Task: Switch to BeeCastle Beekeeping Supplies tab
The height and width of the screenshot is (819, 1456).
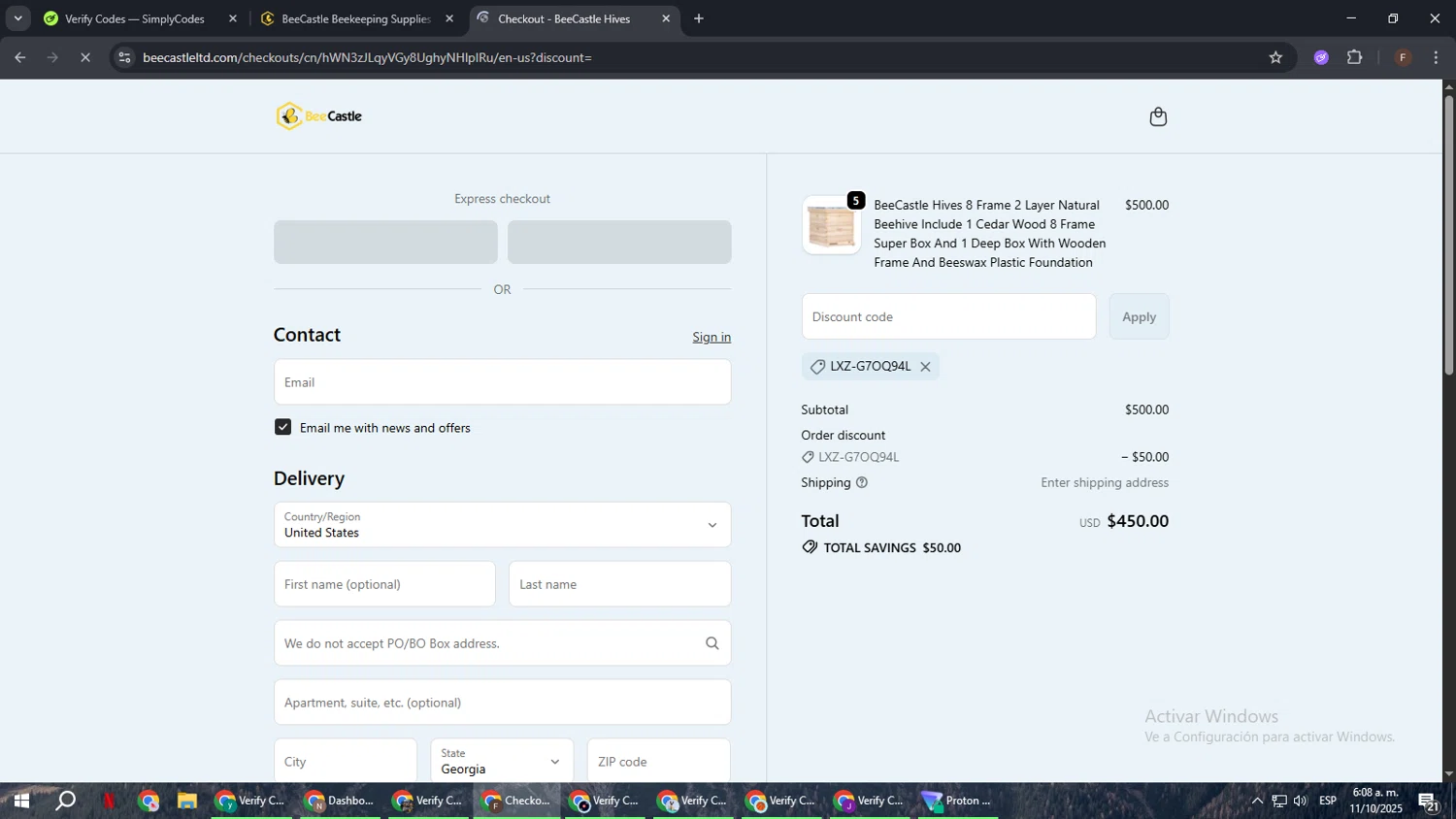Action: click(356, 18)
